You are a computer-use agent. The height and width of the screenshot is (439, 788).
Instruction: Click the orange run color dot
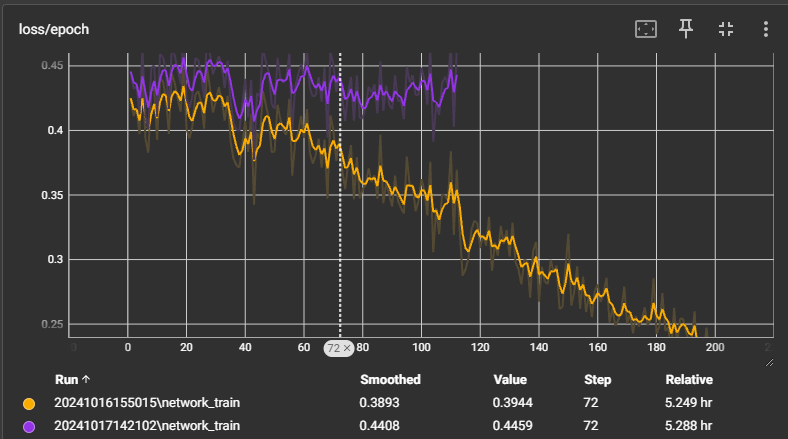click(29, 403)
